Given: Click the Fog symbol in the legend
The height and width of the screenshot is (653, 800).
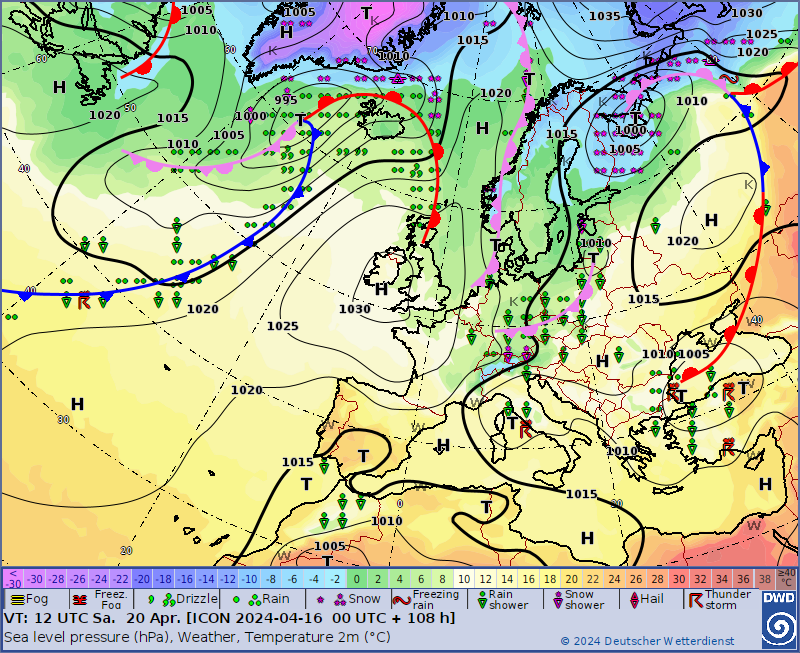Looking at the screenshot, I should point(16,599).
